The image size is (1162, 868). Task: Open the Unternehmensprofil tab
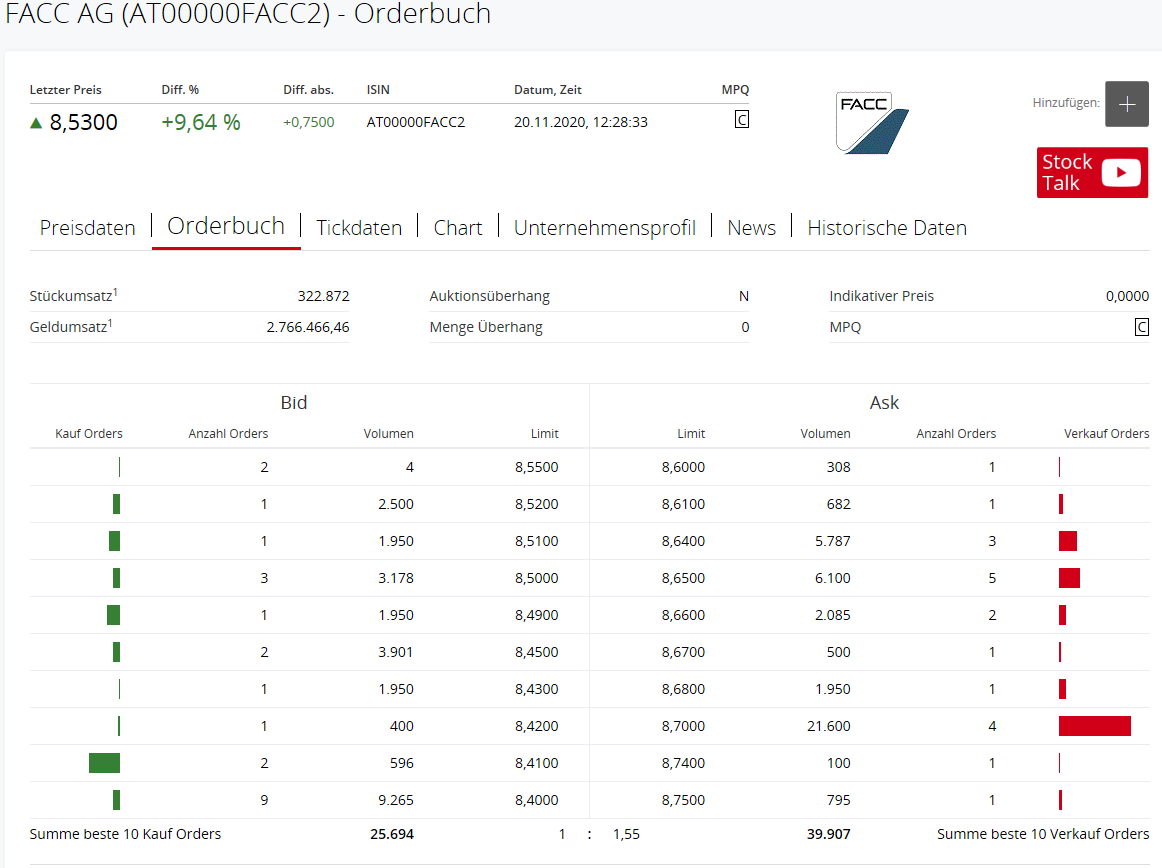click(604, 228)
